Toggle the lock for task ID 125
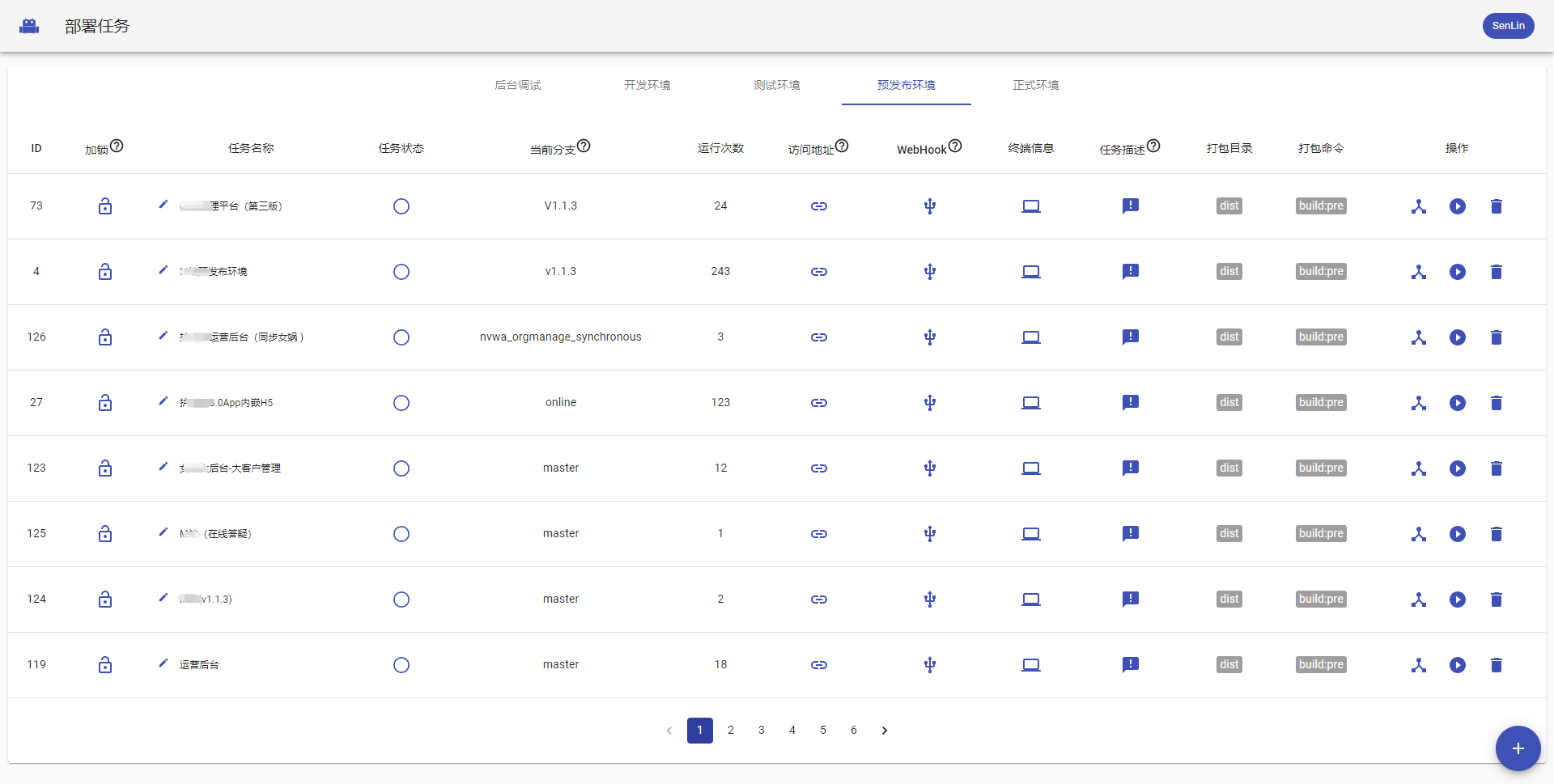Viewport: 1554px width, 784px height. [x=105, y=534]
